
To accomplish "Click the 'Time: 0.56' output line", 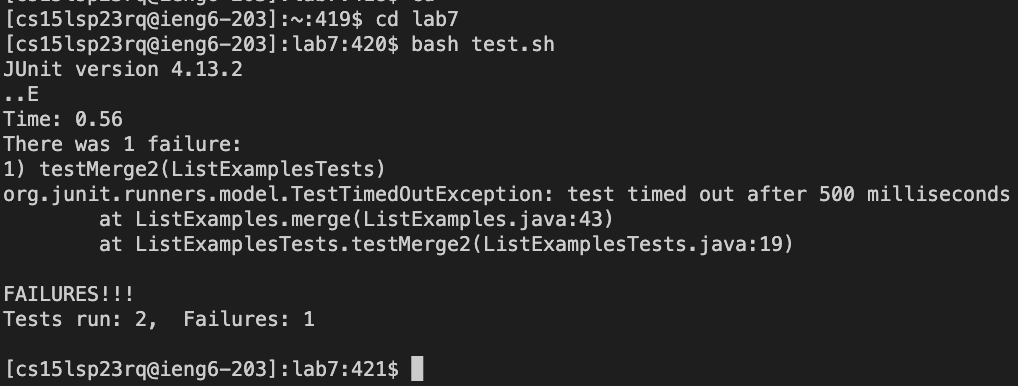I will (63, 119).
